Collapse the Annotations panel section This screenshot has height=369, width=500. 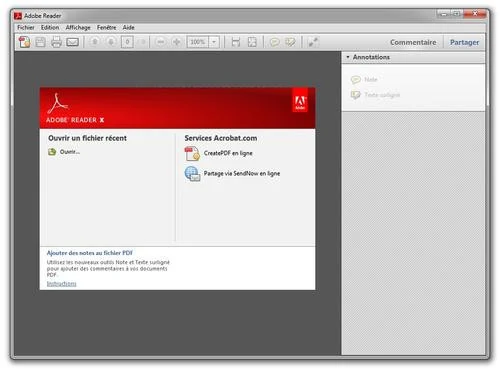point(348,57)
